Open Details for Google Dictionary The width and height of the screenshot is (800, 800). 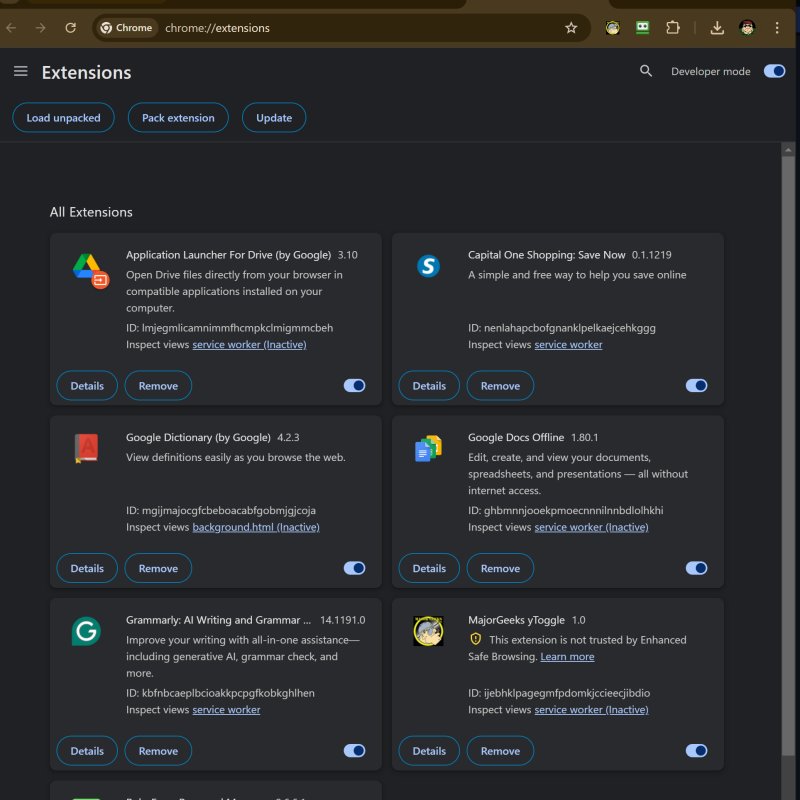[87, 568]
